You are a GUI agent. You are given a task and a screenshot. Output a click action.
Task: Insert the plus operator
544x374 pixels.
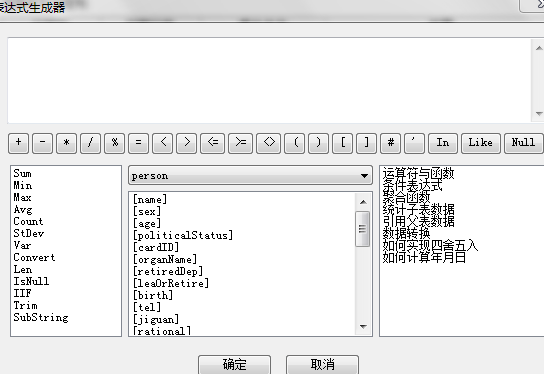[19, 143]
